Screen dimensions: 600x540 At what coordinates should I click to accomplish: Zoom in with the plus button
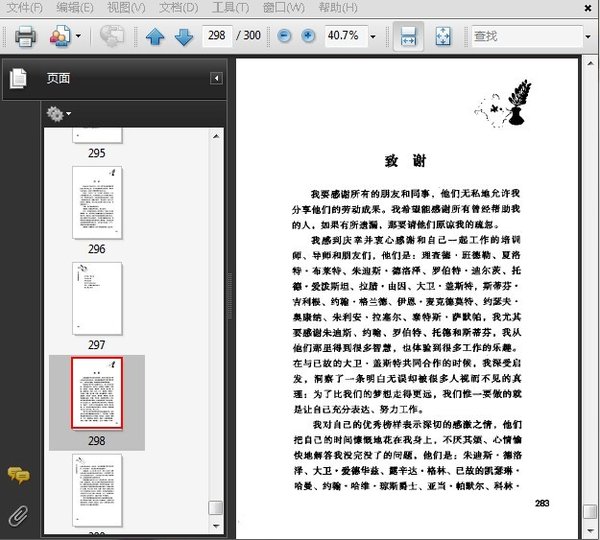coord(308,36)
